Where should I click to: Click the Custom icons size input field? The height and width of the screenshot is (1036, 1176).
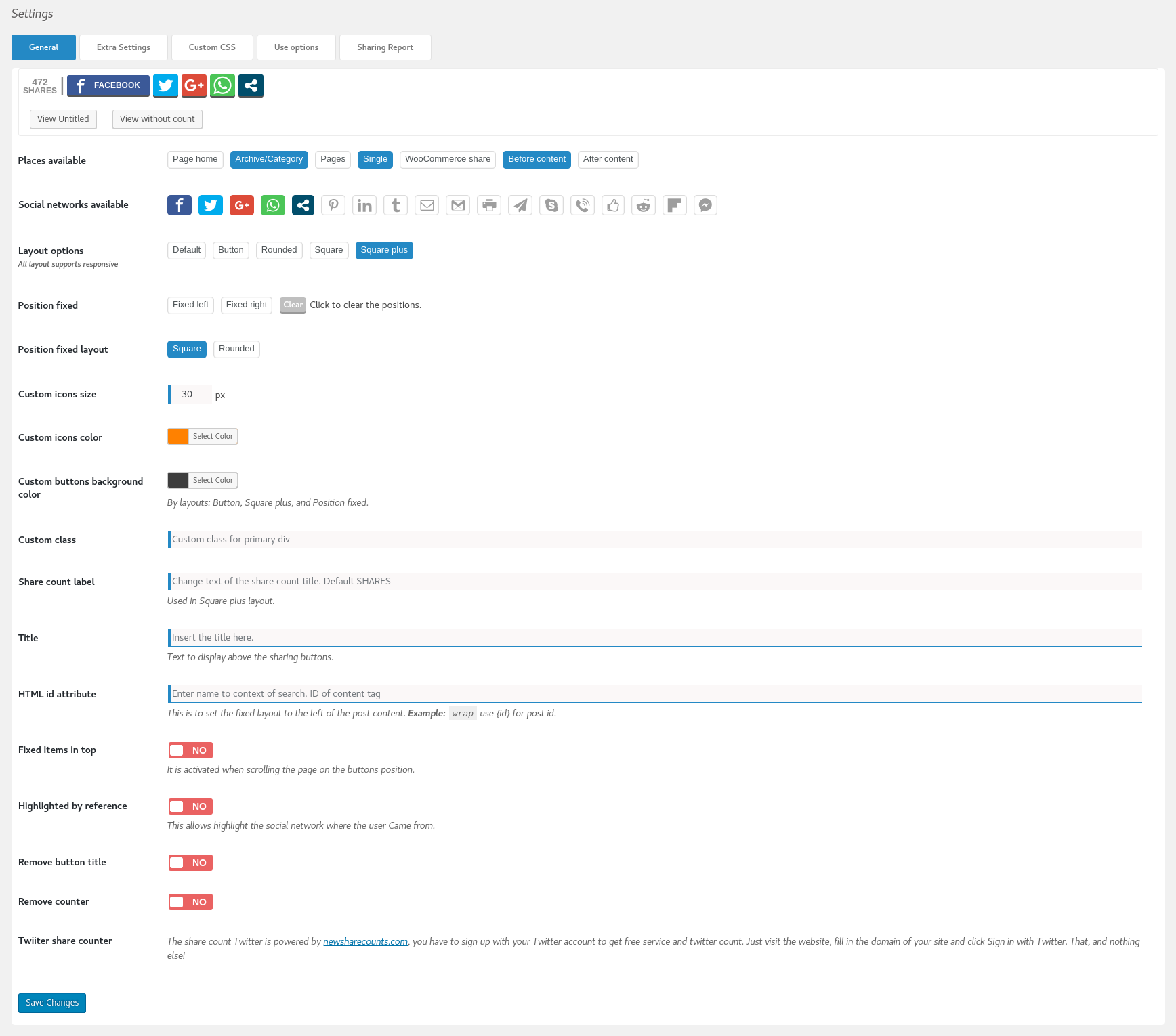(190, 394)
